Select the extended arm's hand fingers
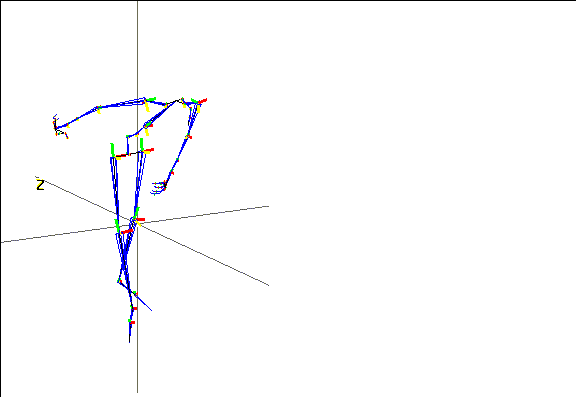The image size is (576, 397). [60, 127]
